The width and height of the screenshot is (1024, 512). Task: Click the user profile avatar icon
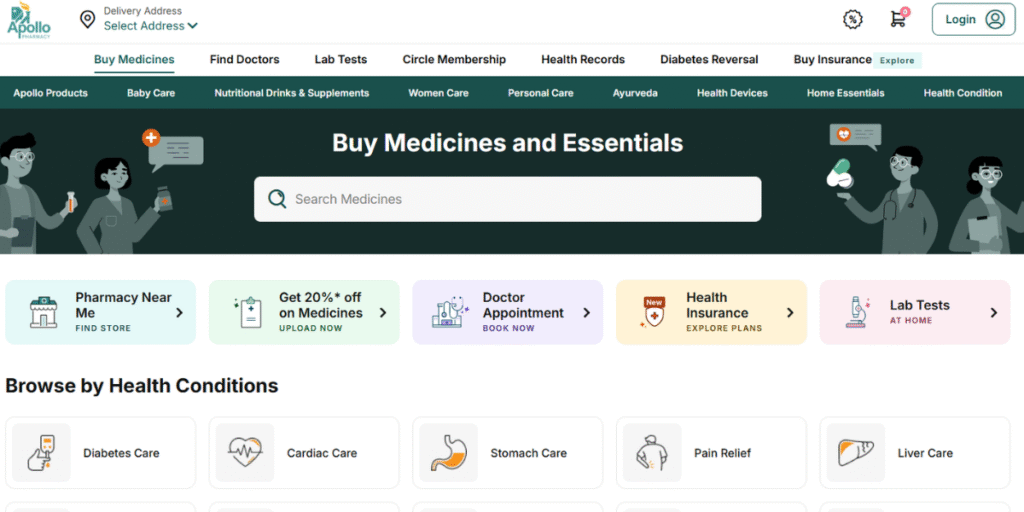(x=995, y=20)
